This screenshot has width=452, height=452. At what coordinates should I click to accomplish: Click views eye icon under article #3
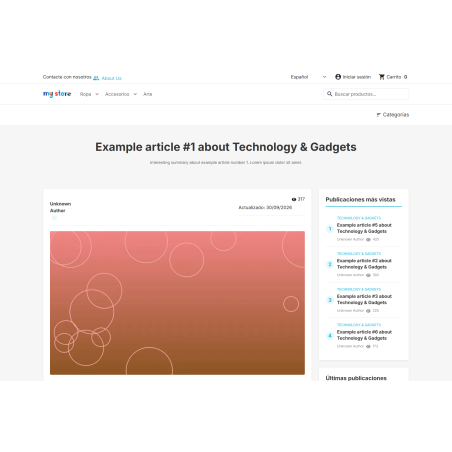[368, 311]
